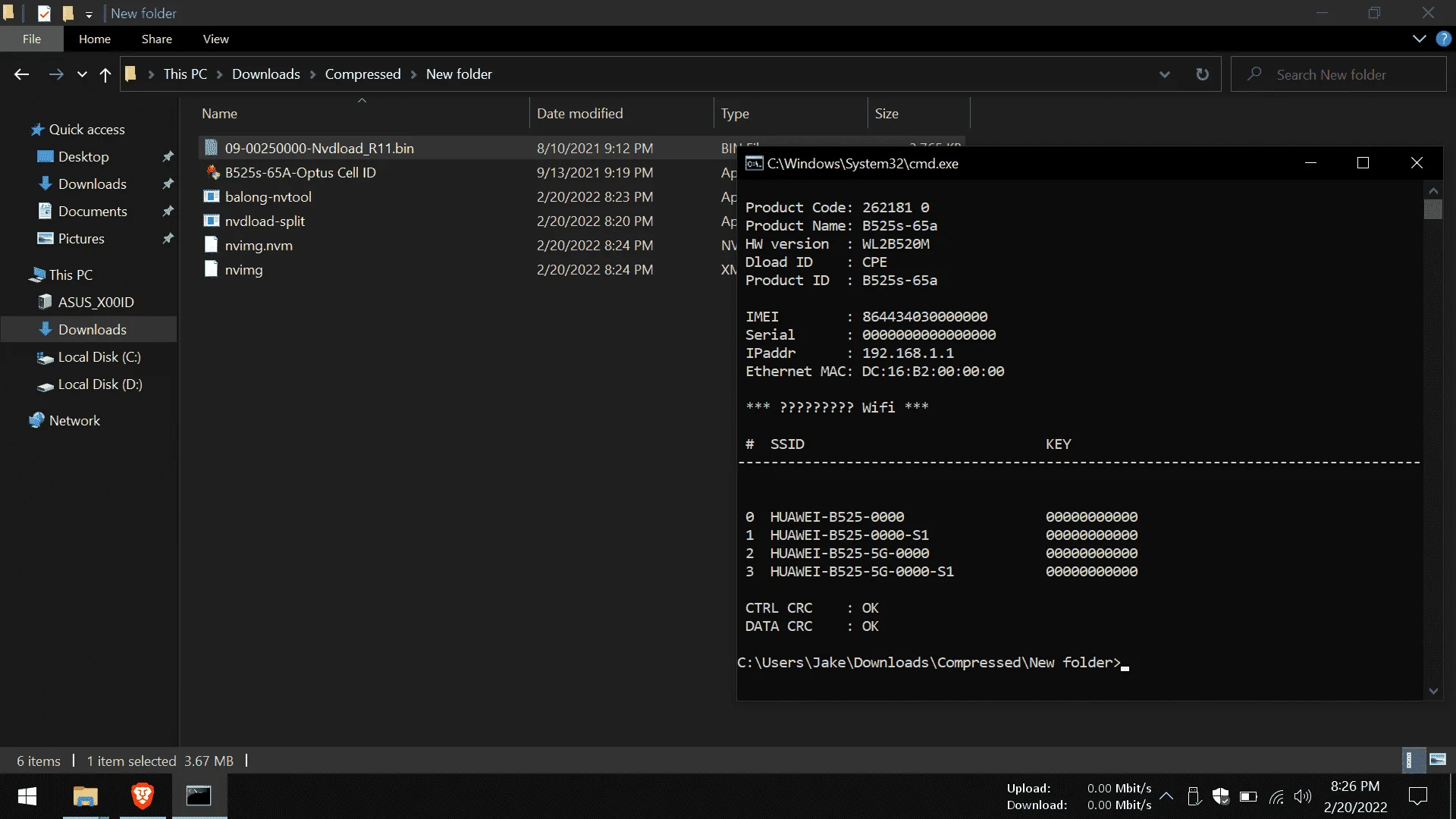Sort files by the Type column

(x=790, y=113)
